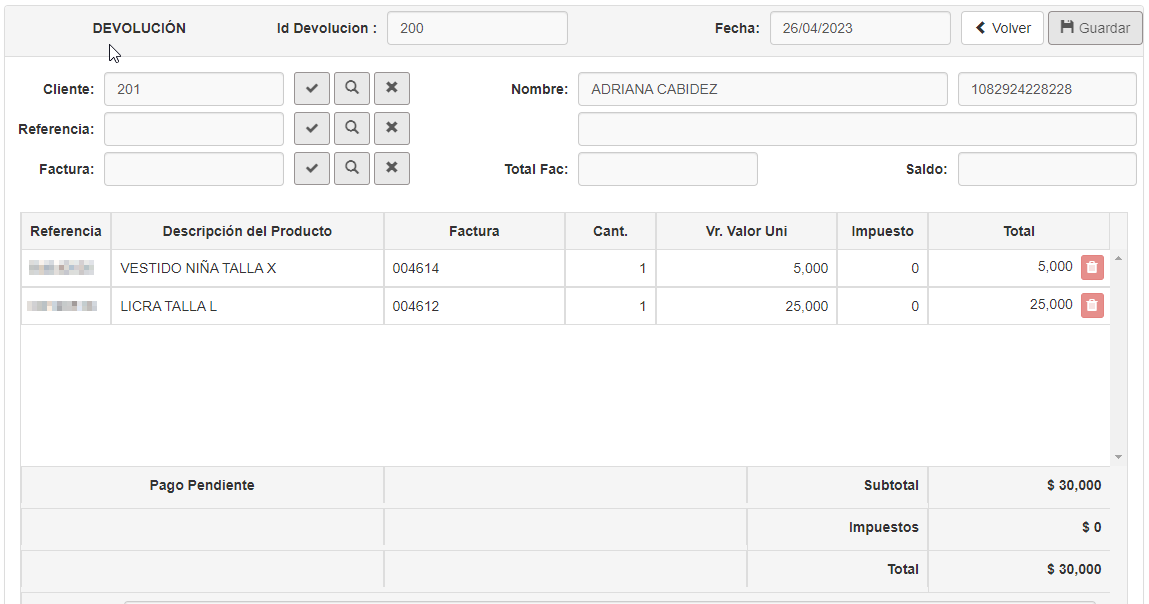This screenshot has height=604, width=1149.
Task: Confirm the Cliente field with checkmark icon
Action: 312,89
